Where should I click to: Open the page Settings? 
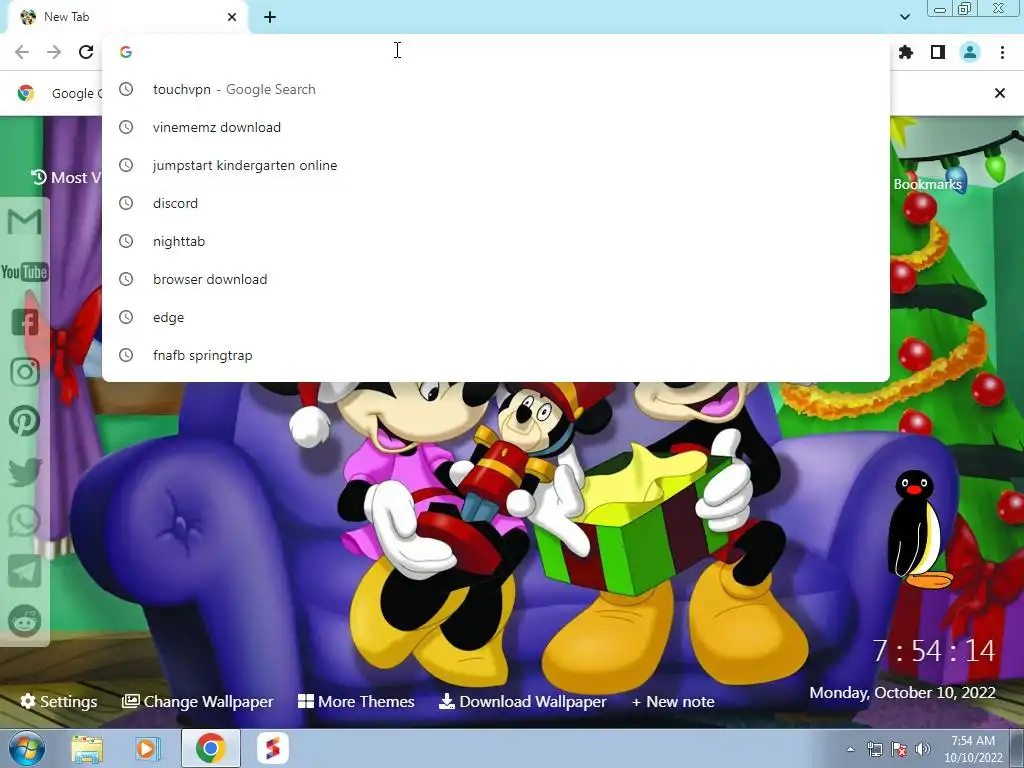click(x=59, y=701)
